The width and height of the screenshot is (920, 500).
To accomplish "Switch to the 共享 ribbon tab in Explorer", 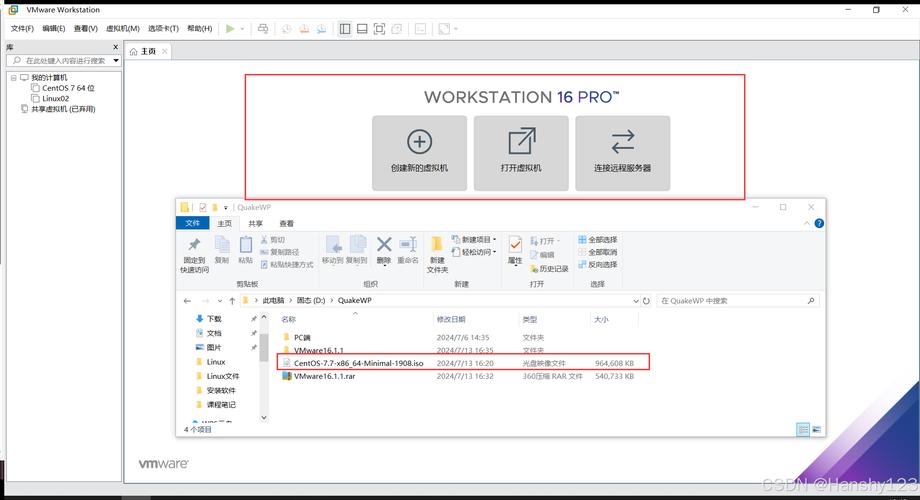I will pyautogui.click(x=255, y=224).
